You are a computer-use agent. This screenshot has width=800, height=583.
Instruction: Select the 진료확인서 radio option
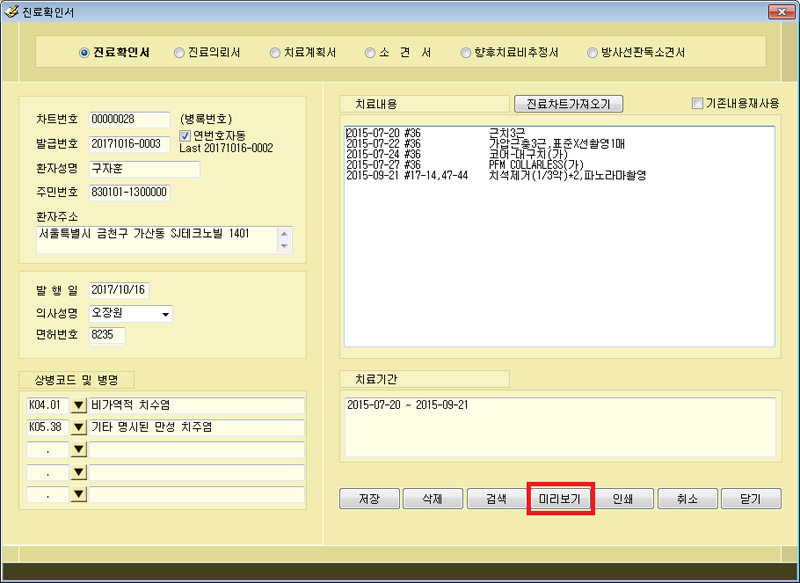click(x=84, y=52)
